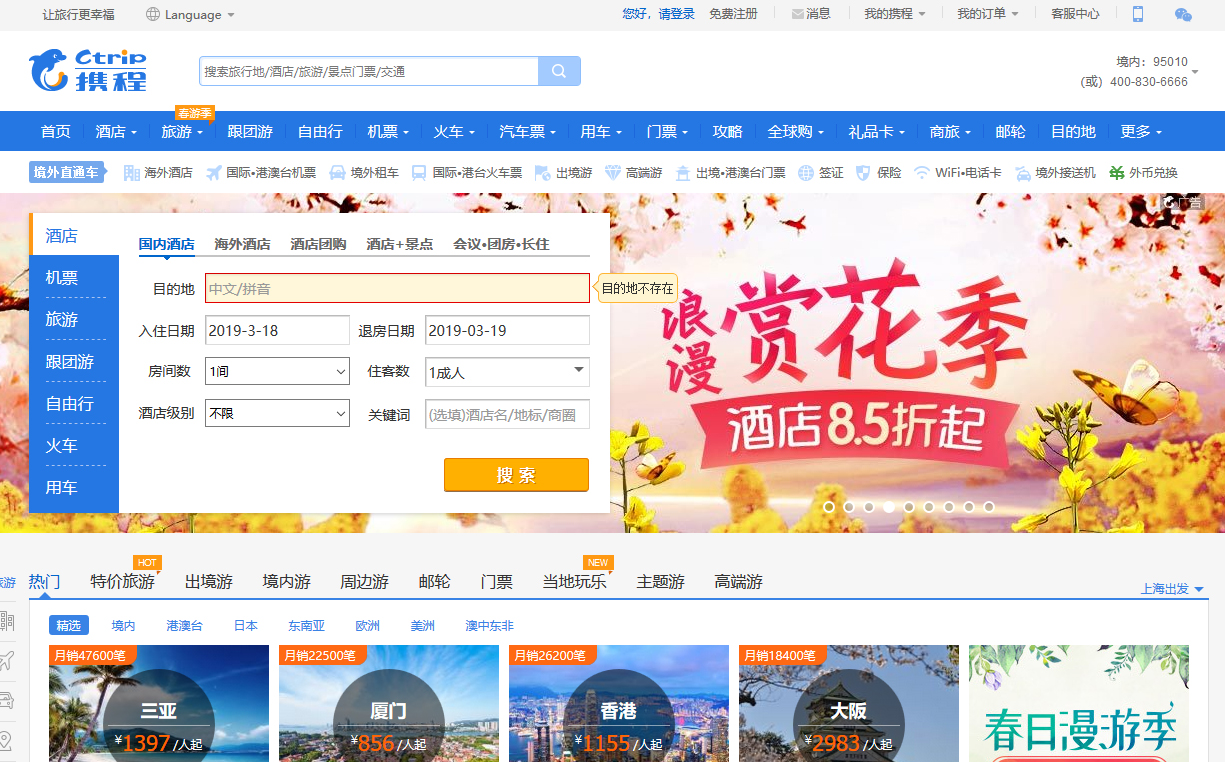Switch to the fifth banner carousel dot

pos(909,507)
